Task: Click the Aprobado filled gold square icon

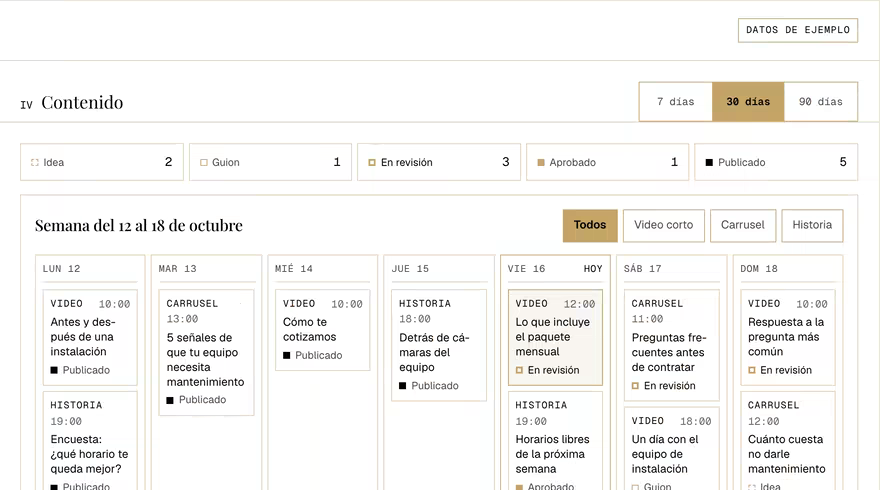Action: (x=541, y=163)
